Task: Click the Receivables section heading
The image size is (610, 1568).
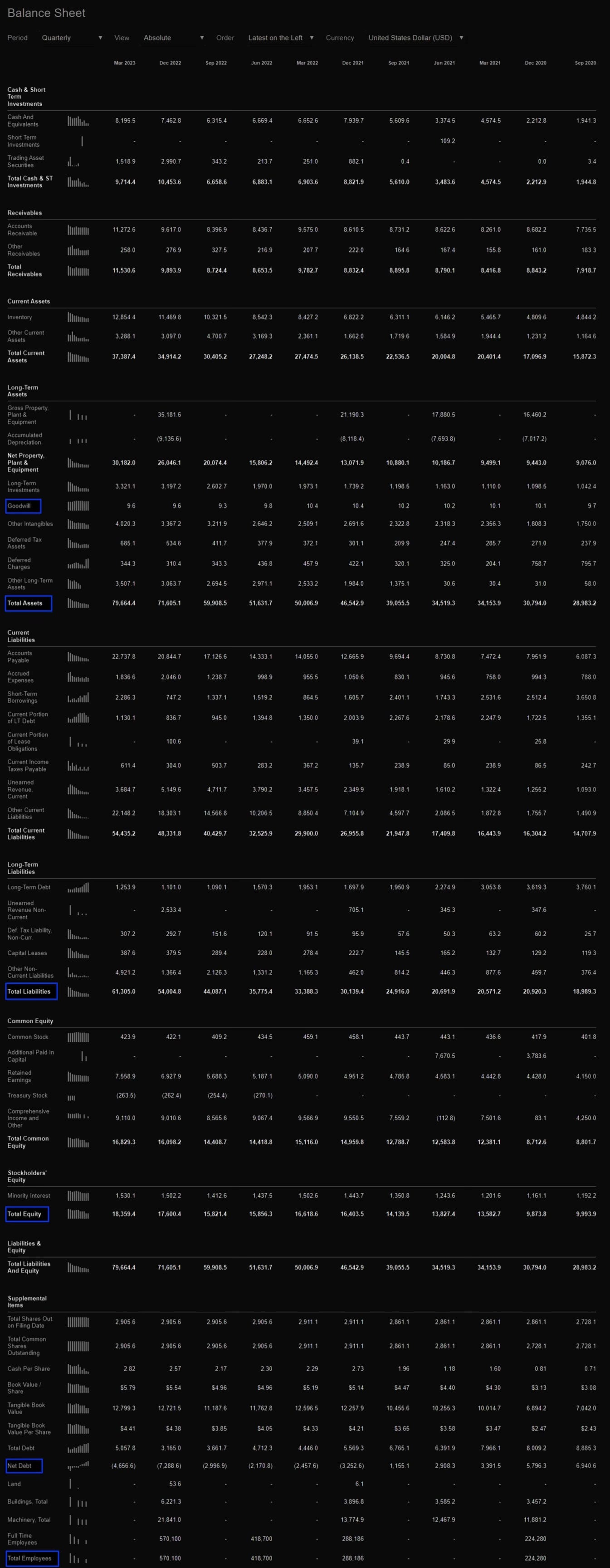Action: [x=24, y=213]
